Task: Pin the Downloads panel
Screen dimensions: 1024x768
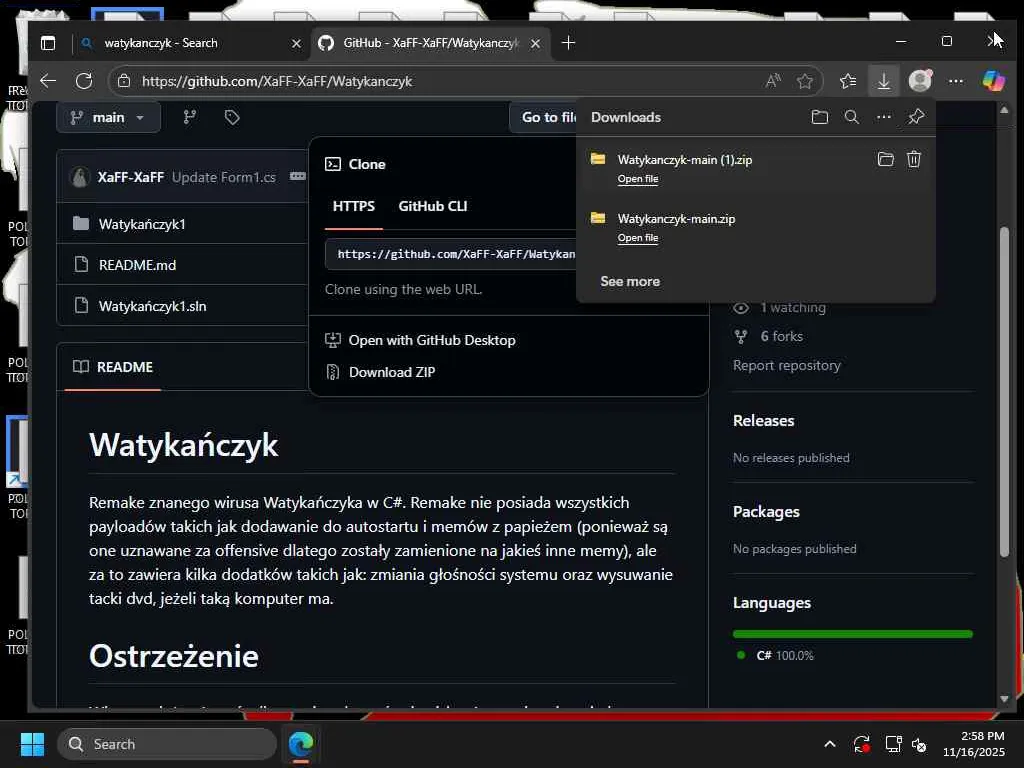Action: [x=916, y=117]
